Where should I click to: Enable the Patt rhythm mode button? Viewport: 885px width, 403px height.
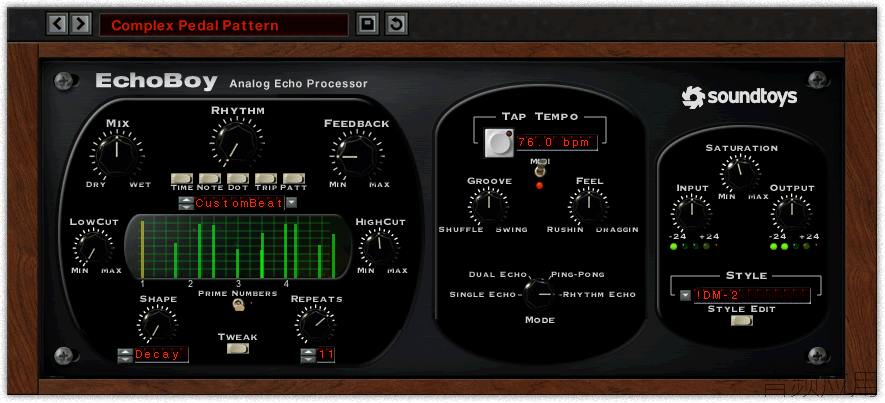pyautogui.click(x=293, y=179)
